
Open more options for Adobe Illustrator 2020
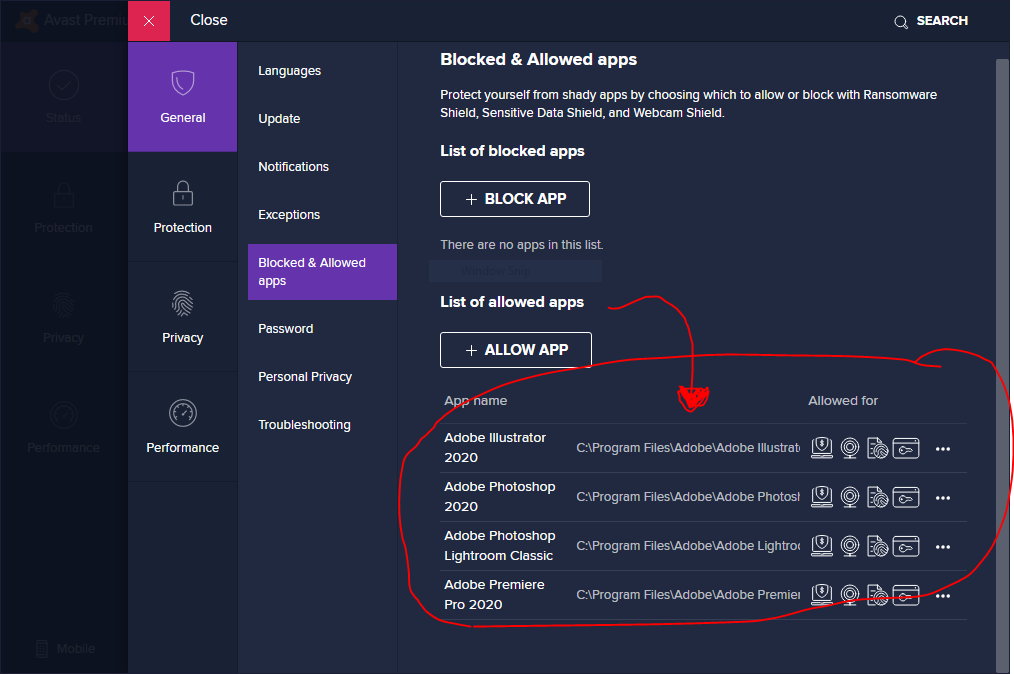(x=943, y=449)
